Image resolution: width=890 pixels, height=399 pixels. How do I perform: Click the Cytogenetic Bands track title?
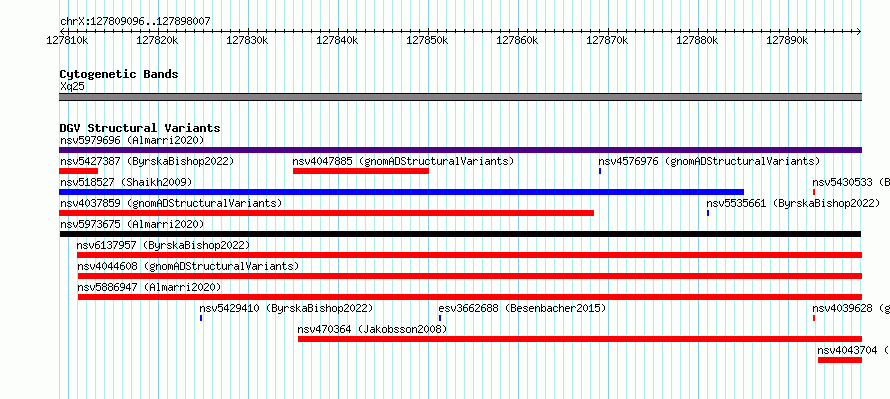point(119,74)
